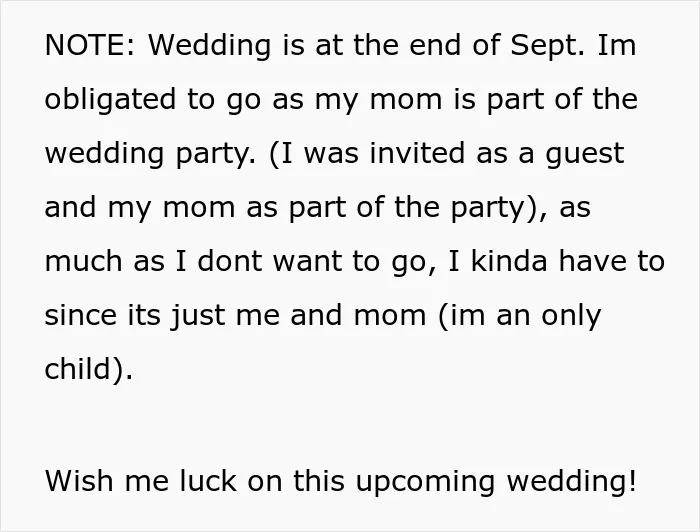Click the final word "wedding!"

572,482
